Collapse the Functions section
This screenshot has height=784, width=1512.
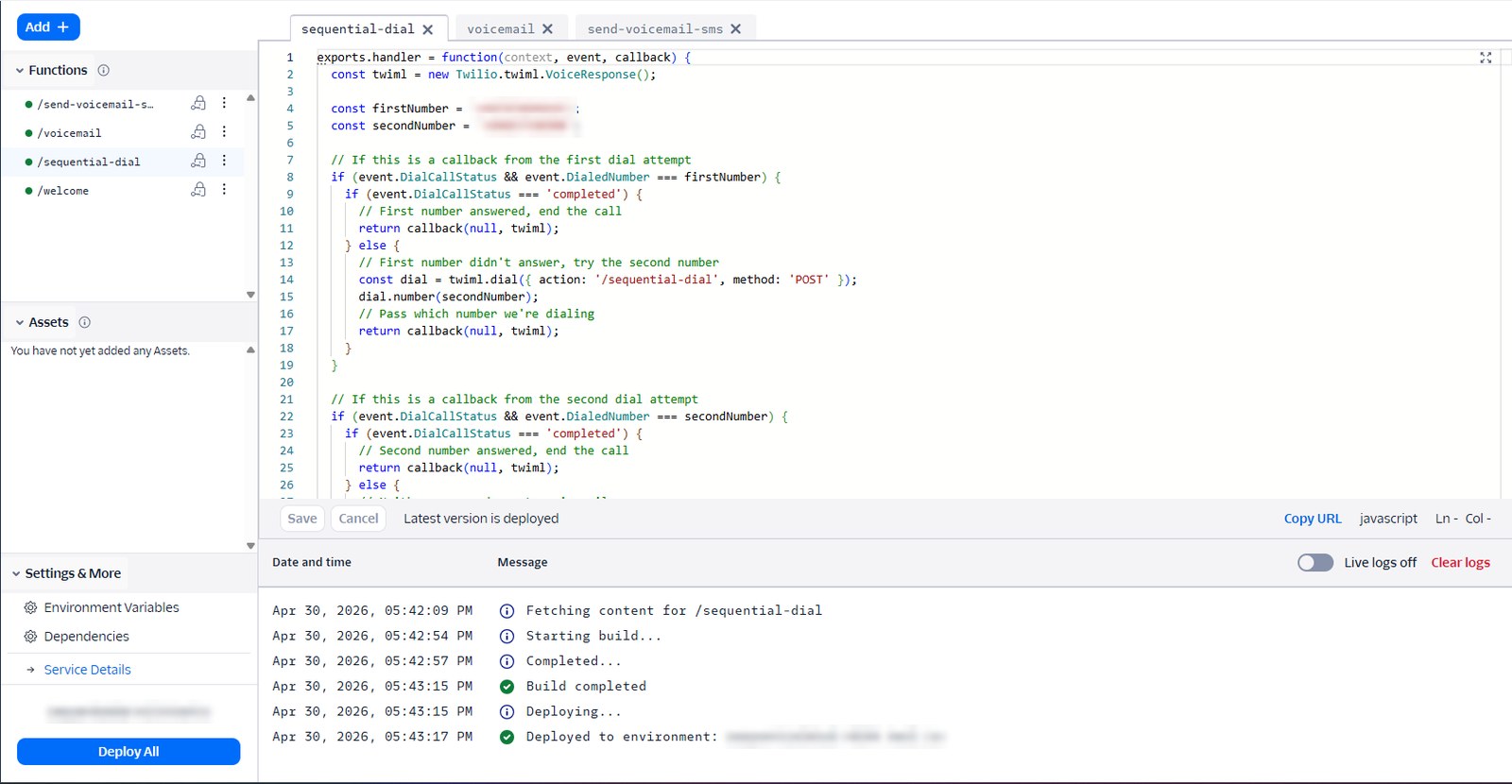pos(19,71)
